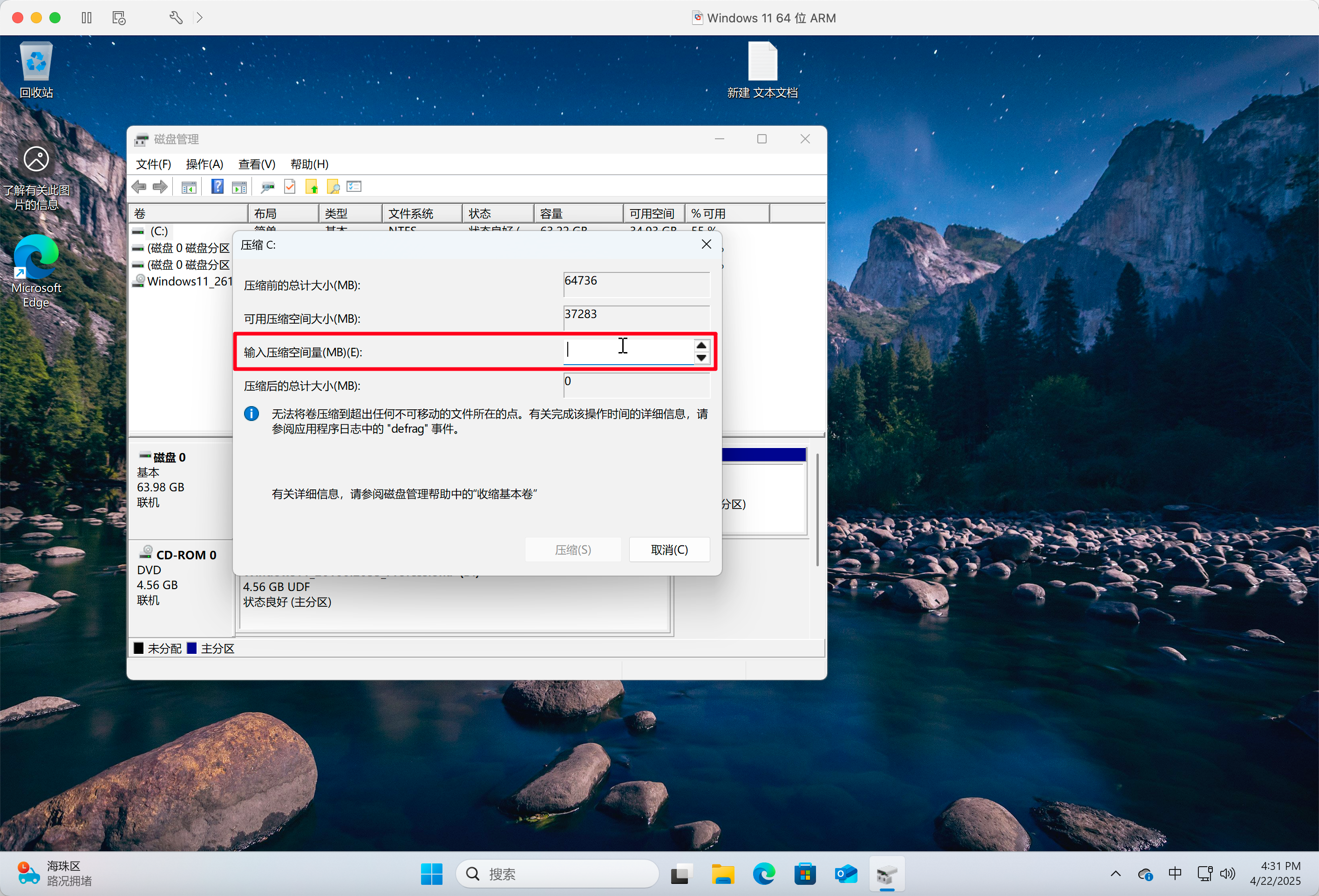Image resolution: width=1319 pixels, height=896 pixels.
Task: Click the checklist settings toolbar icon
Action: point(354,187)
